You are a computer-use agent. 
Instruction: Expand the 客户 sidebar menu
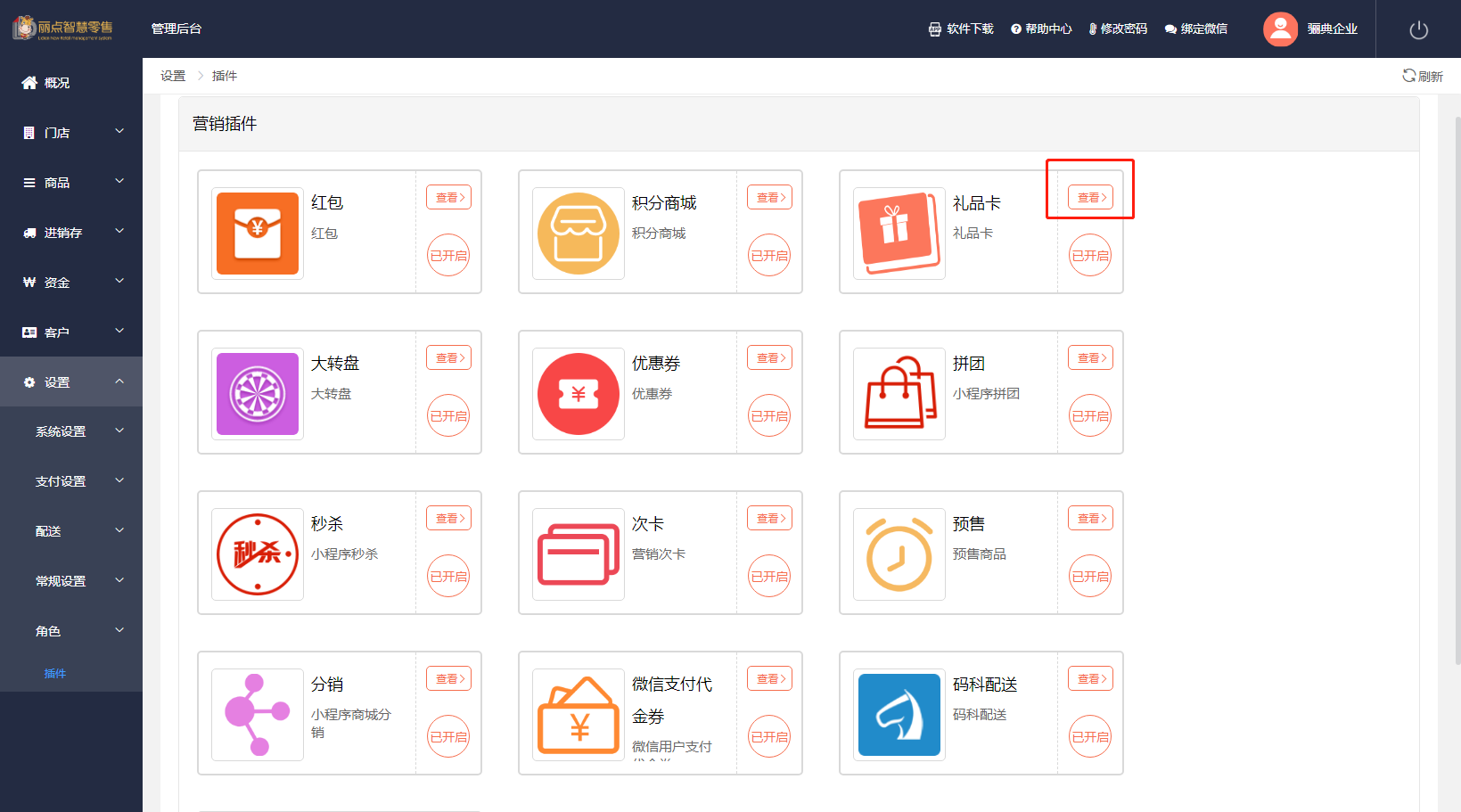point(71,332)
